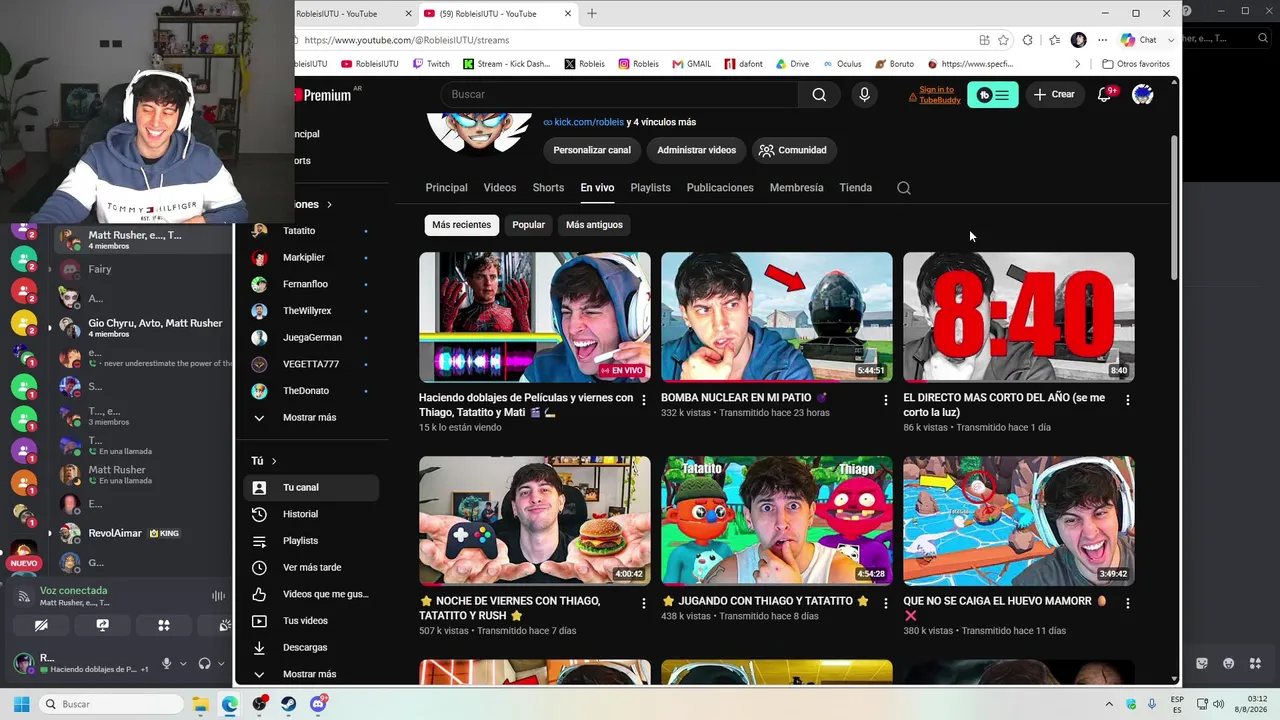
Task: Open Edge profile avatar
Action: 1078,40
